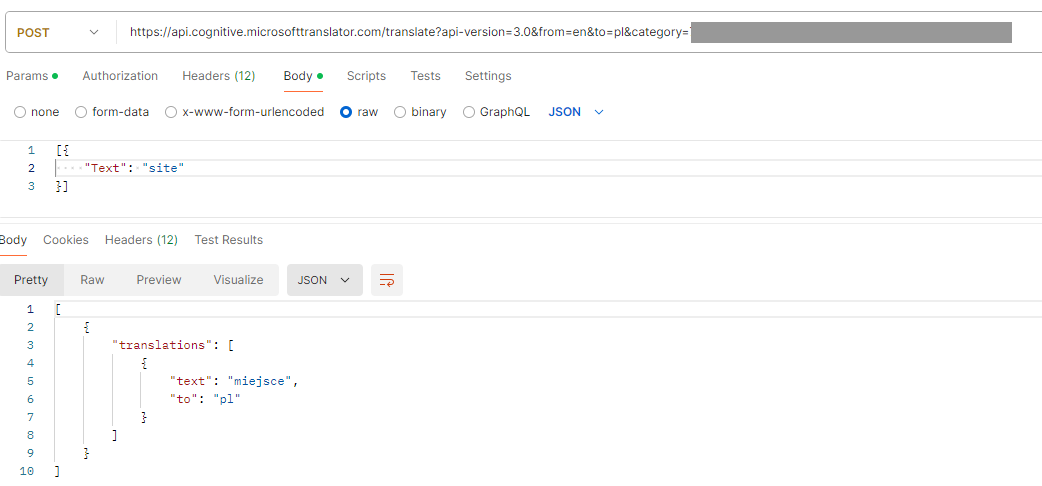
Task: Open the response Cookies tab
Action: click(66, 240)
